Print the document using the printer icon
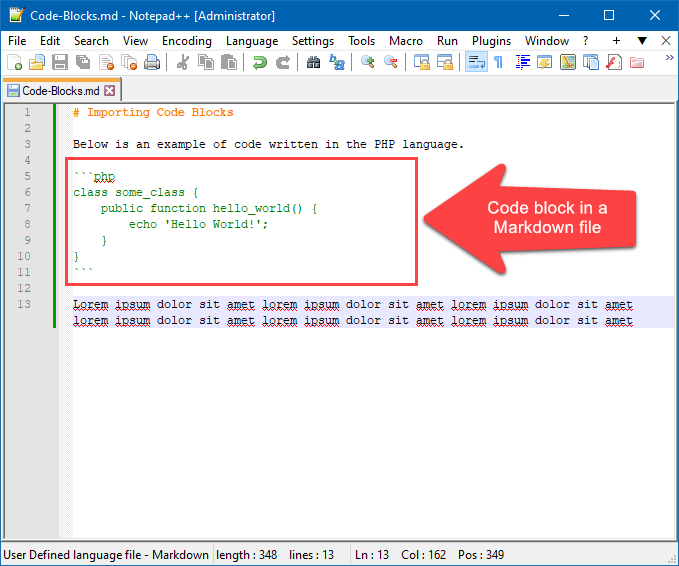Viewport: 679px width, 566px height. 152,62
